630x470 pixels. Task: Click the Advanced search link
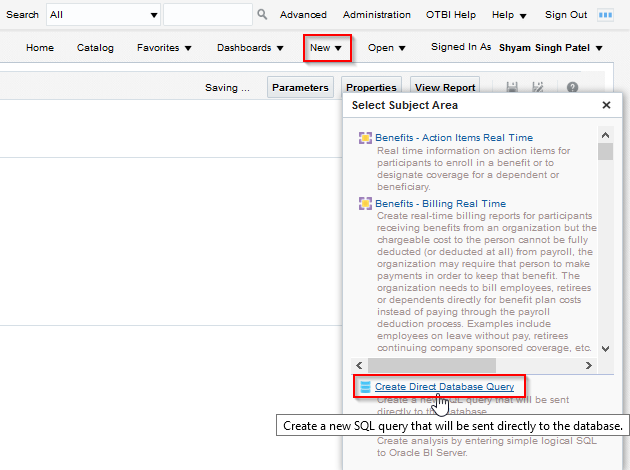303,15
